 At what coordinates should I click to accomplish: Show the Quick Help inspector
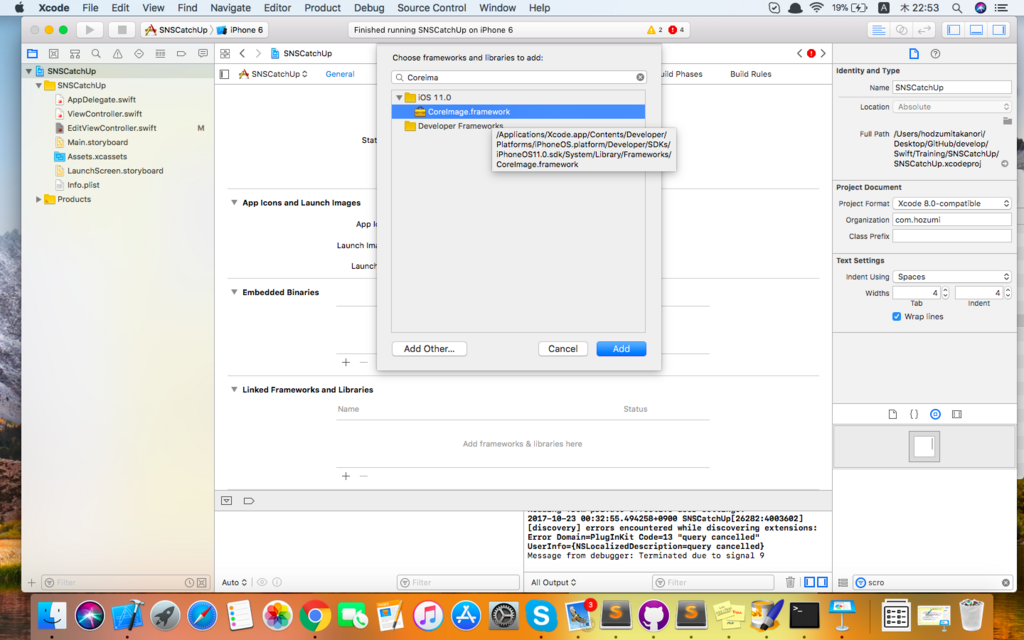point(935,54)
